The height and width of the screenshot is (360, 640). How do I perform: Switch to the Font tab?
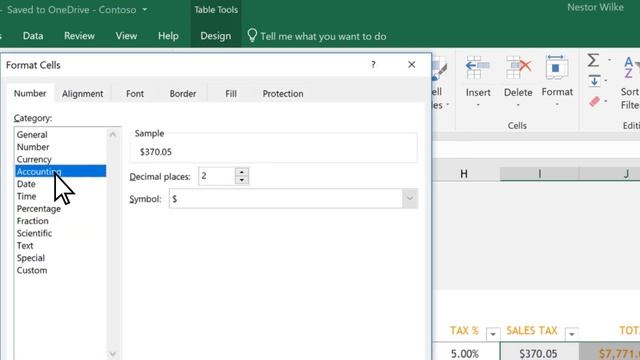(x=135, y=93)
